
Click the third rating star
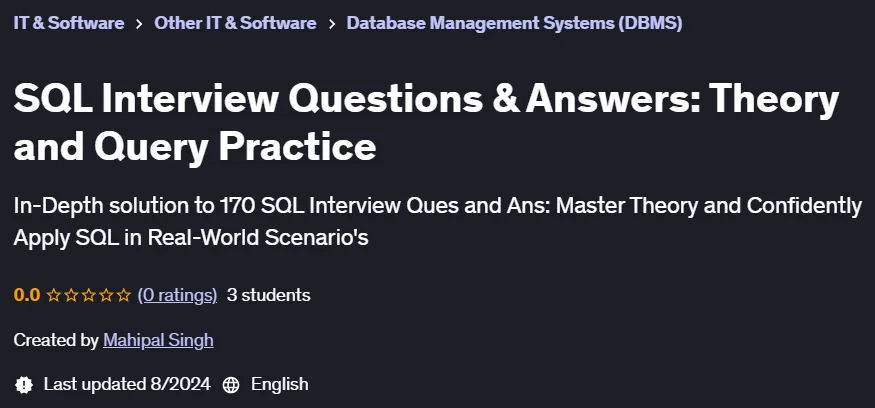coord(89,295)
